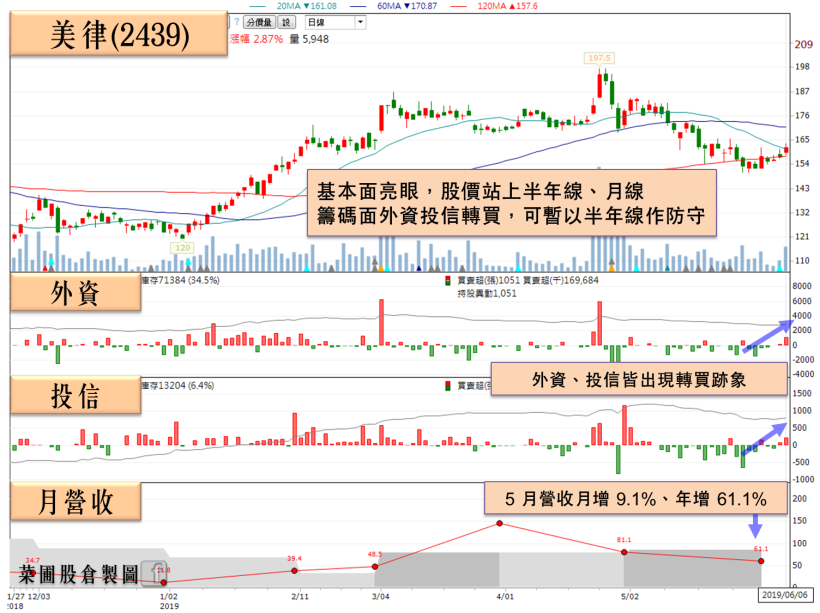Expand the 日線 period dropdown arrow
This screenshot has height=613, width=820.
pyautogui.click(x=360, y=22)
